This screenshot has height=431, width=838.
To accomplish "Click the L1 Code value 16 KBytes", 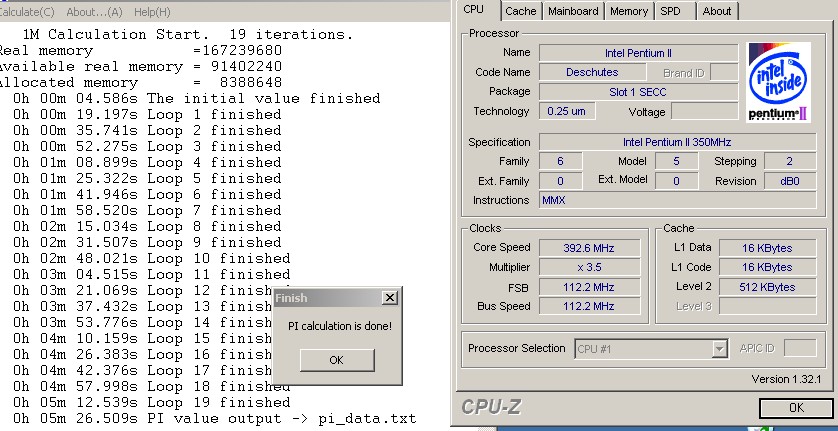I will click(x=767, y=267).
